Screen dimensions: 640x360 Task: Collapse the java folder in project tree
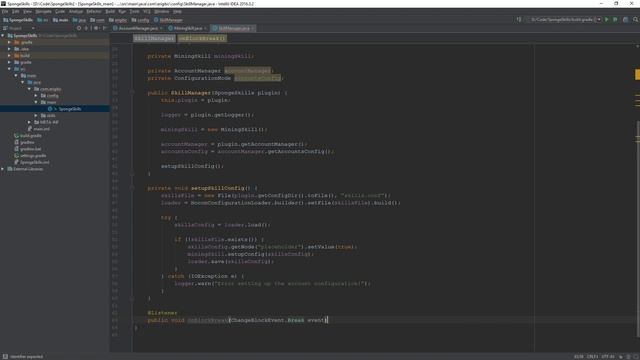click(23, 82)
